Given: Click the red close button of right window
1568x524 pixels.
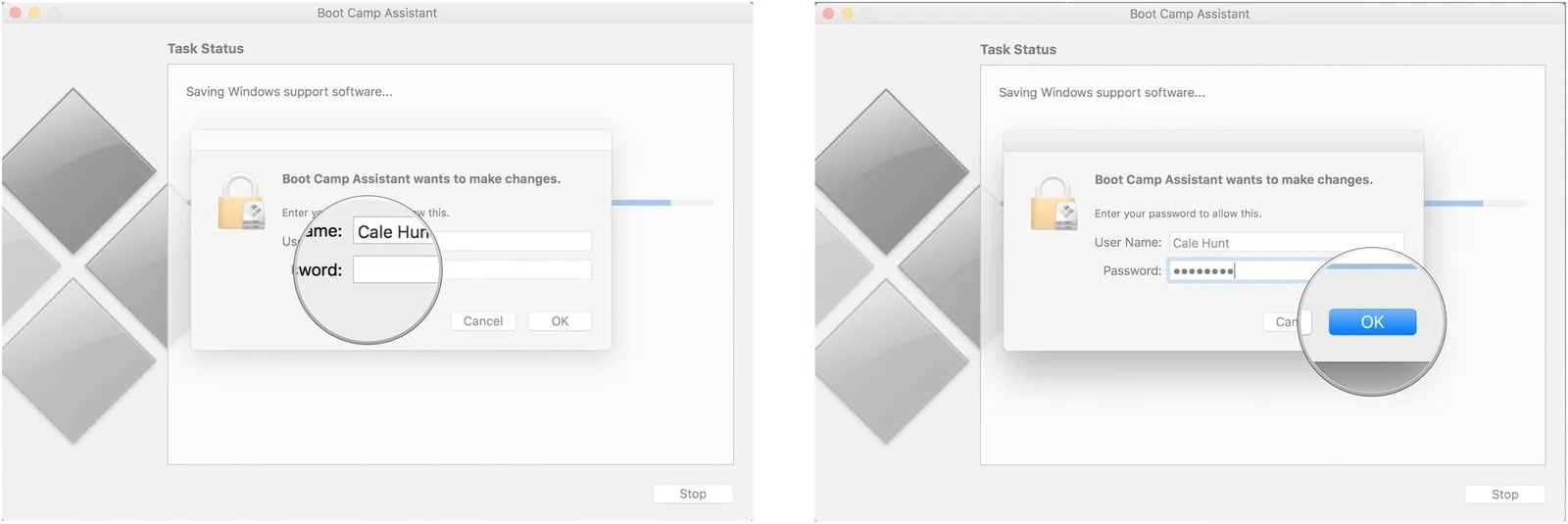Looking at the screenshot, I should (828, 14).
